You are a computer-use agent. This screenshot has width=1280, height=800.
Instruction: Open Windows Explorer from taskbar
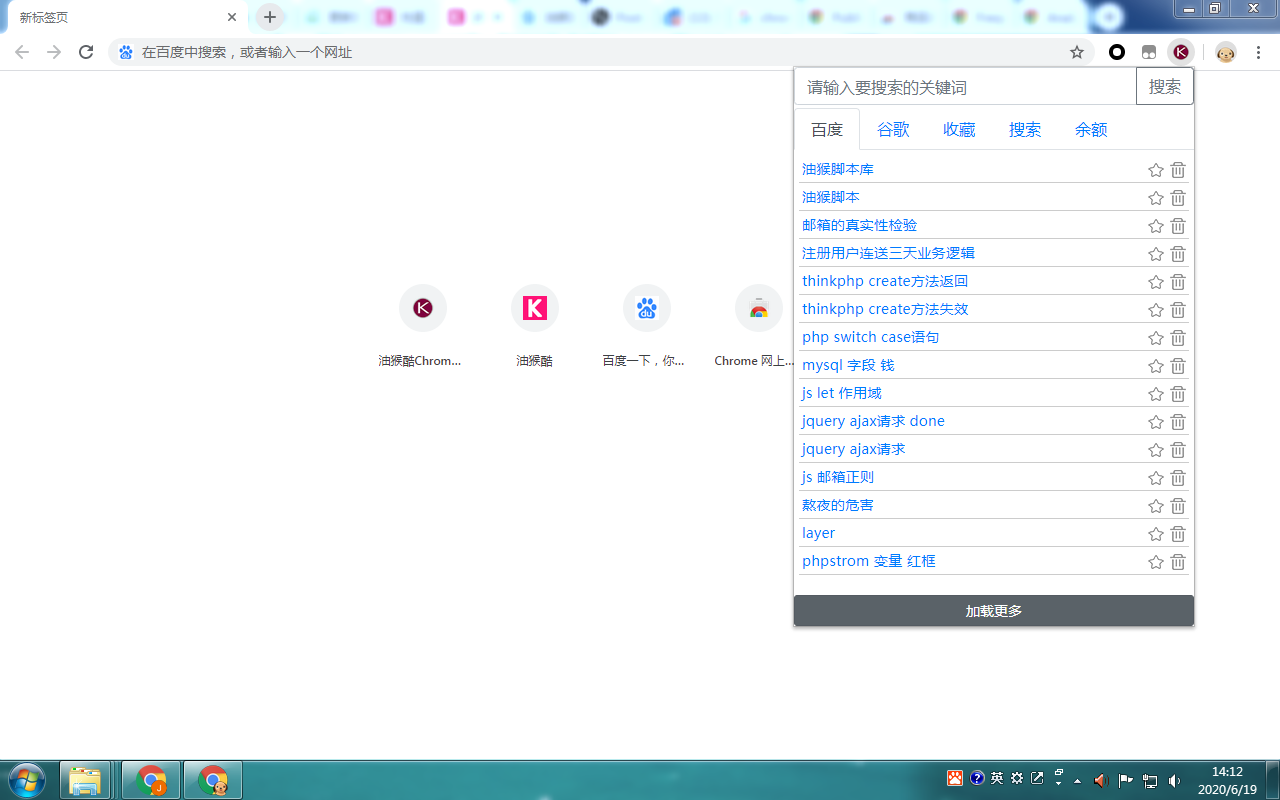86,780
